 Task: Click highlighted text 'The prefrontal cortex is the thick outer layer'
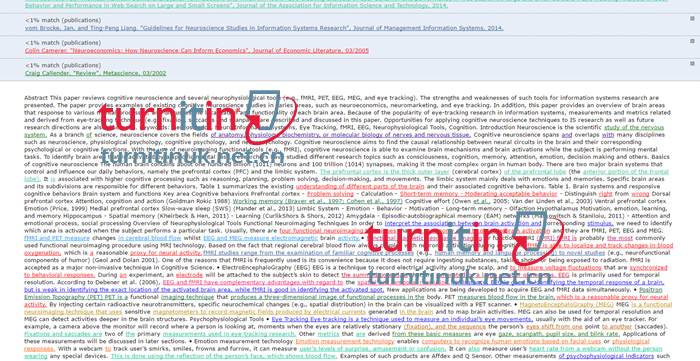(384, 172)
